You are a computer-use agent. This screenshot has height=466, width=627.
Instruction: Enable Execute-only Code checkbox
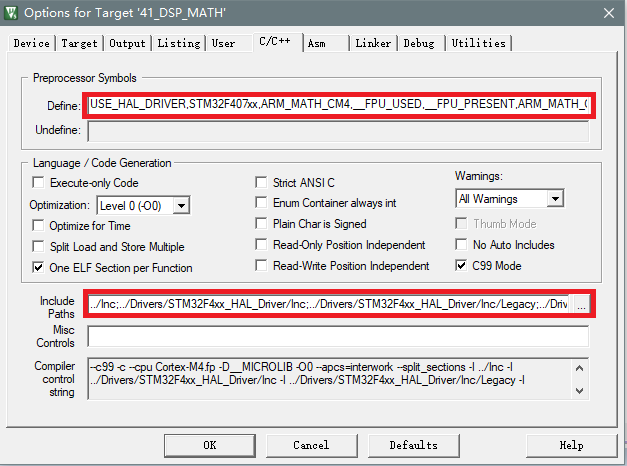click(x=39, y=183)
